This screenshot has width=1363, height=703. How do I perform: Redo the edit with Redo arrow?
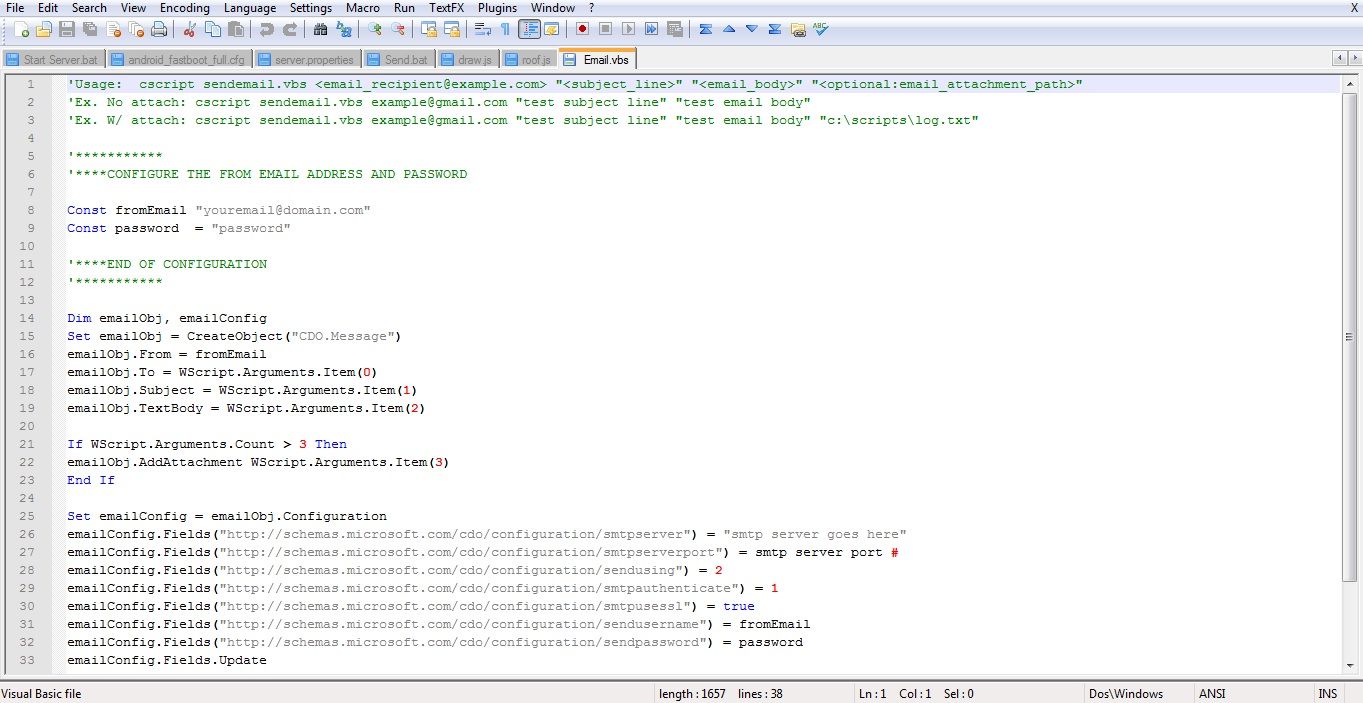(290, 30)
